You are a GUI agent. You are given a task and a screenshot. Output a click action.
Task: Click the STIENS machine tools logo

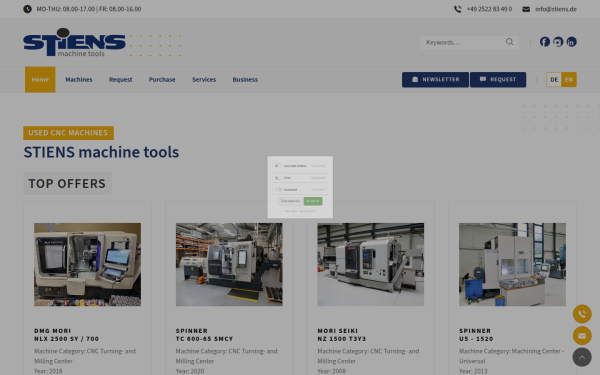click(x=75, y=42)
